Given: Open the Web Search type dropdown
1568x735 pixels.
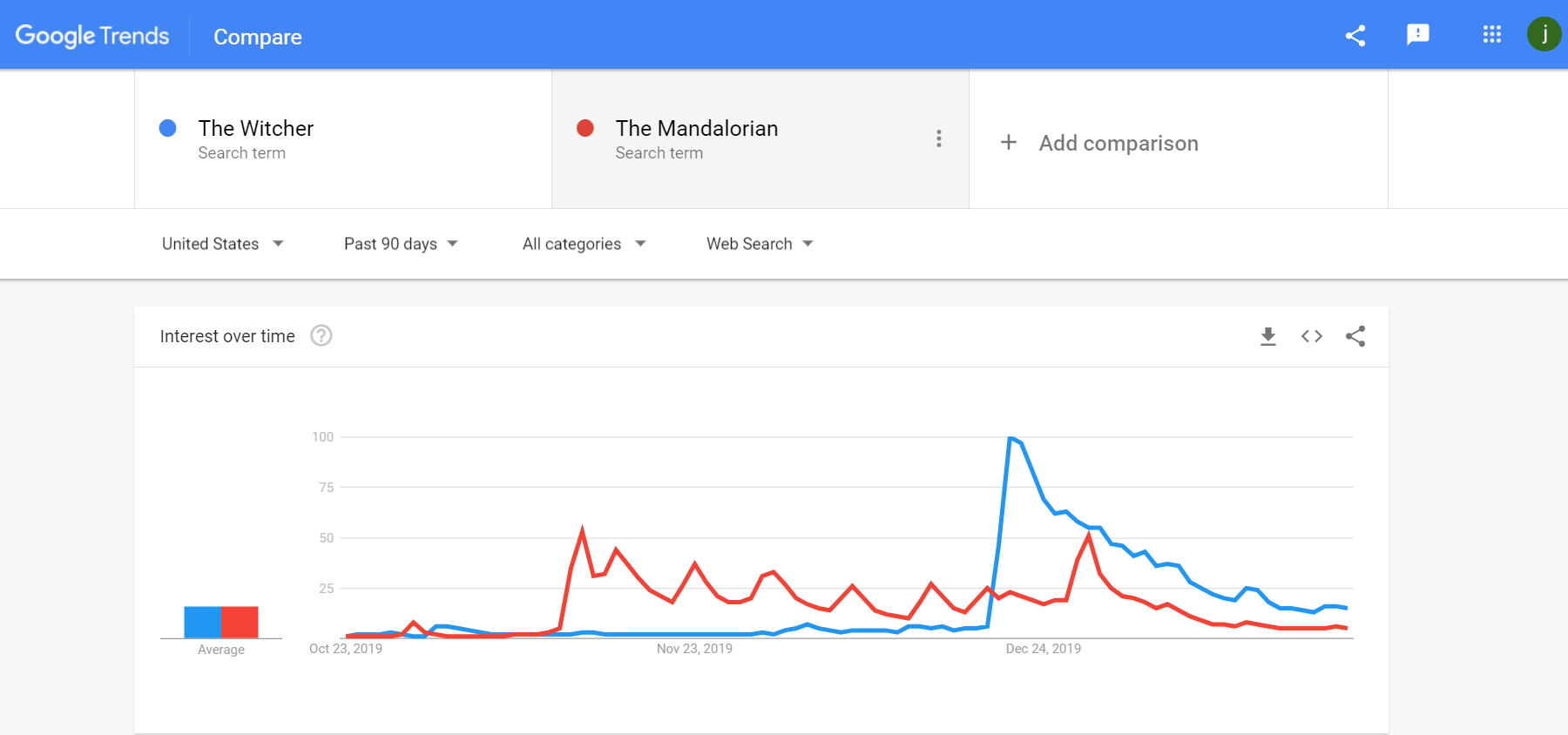Looking at the screenshot, I should pos(760,244).
